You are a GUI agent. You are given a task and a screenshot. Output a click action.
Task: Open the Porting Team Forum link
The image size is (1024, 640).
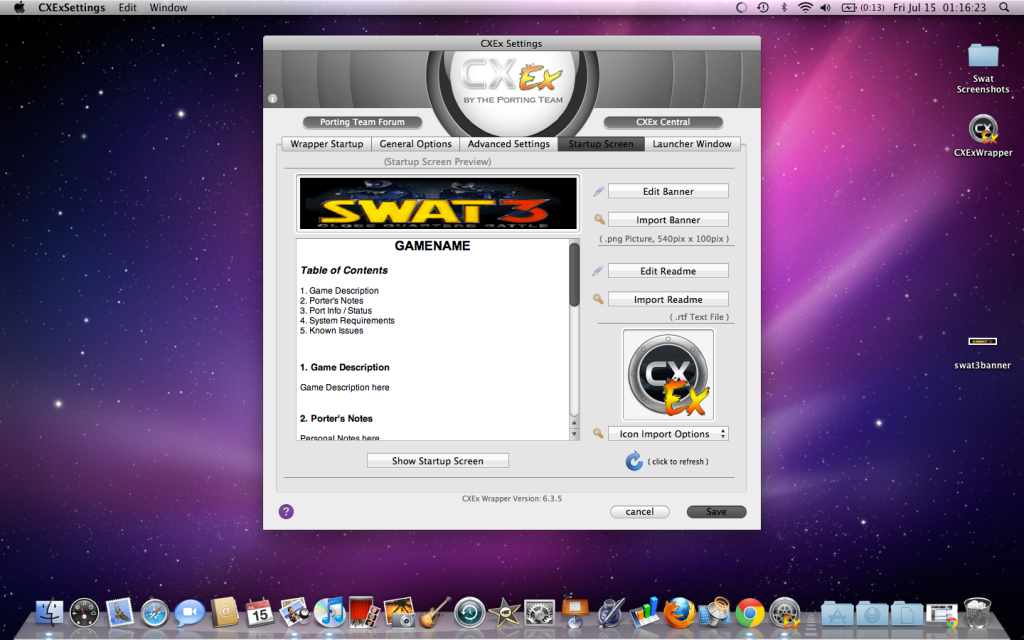click(x=362, y=122)
